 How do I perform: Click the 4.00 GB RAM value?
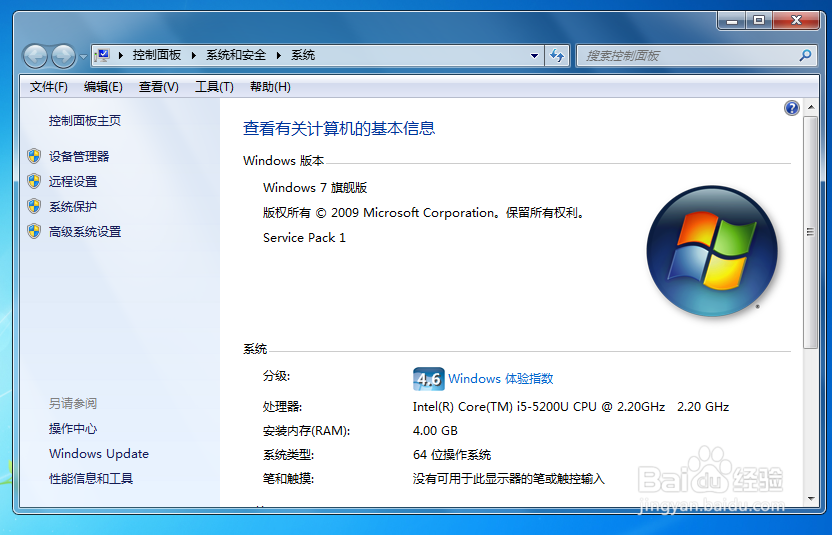[x=435, y=431]
